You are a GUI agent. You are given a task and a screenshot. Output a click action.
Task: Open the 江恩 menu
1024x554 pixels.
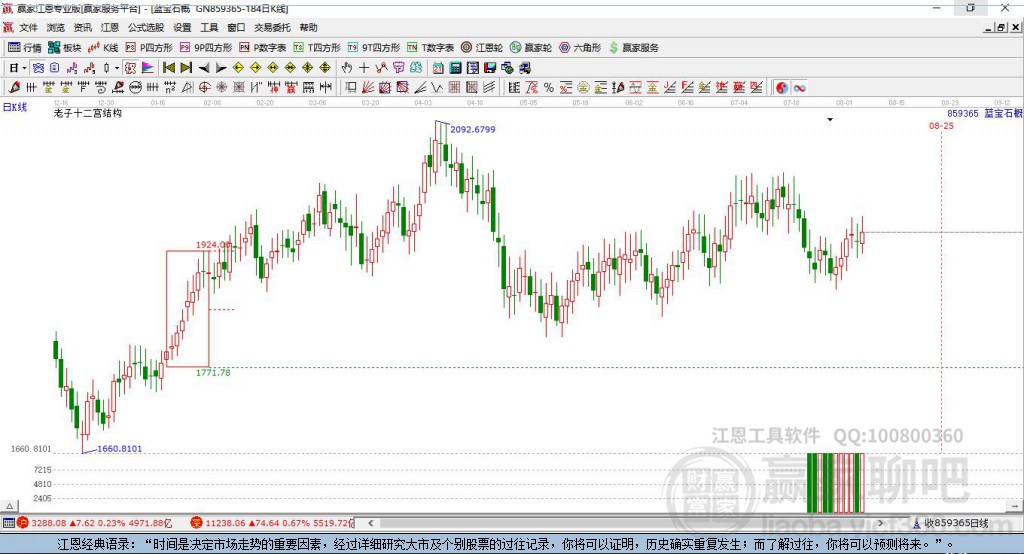(x=110, y=27)
